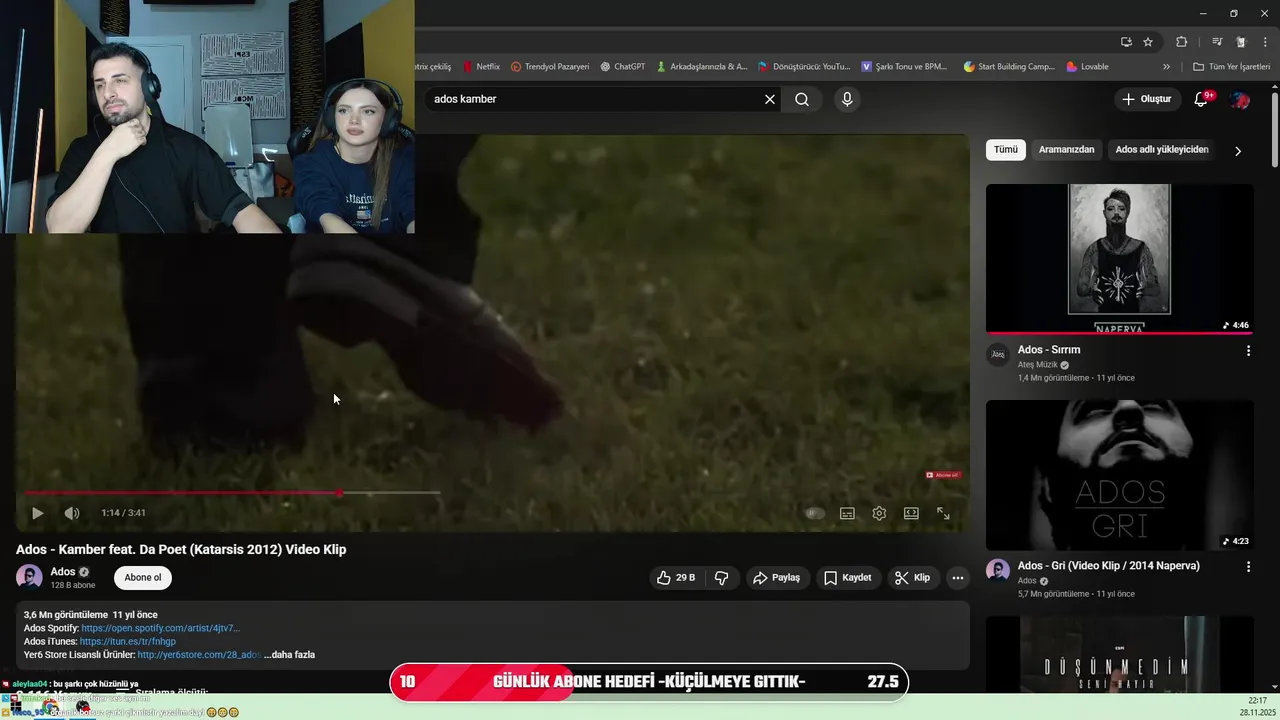Clear the search box with the X

tap(770, 99)
